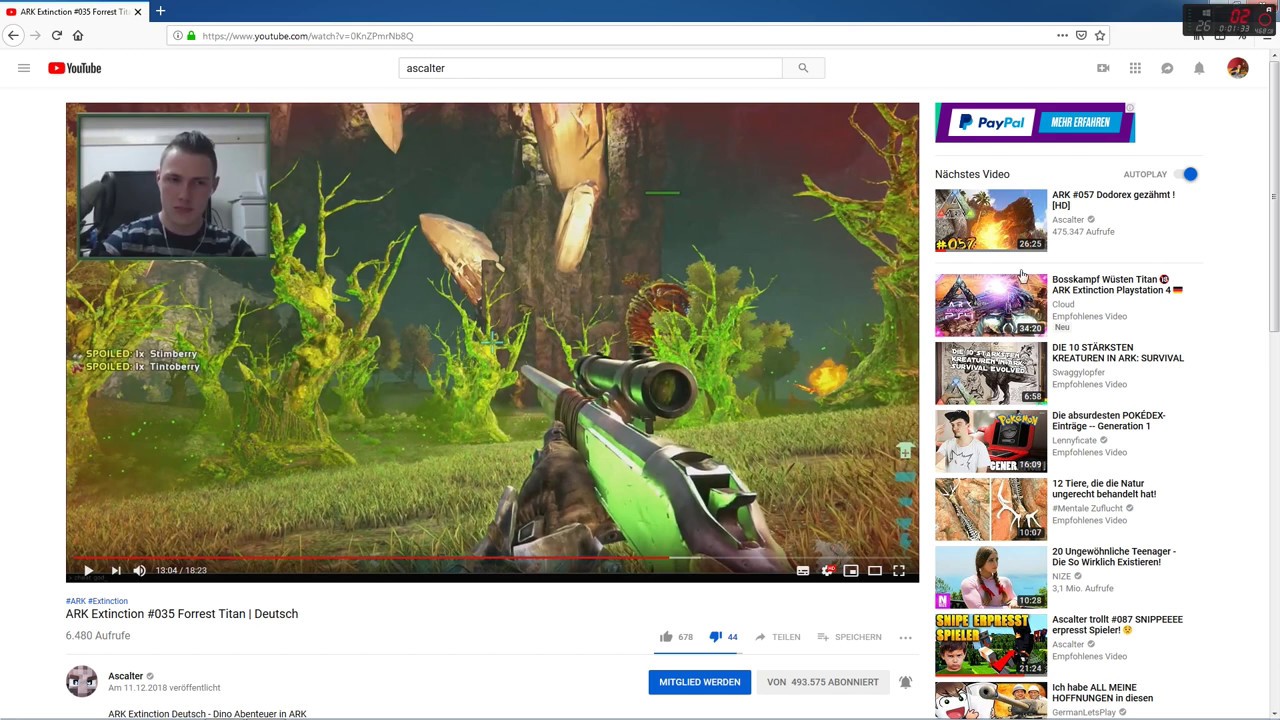Open title 'Ascalter trollt #087 SNIPPEEEE'

(1117, 625)
